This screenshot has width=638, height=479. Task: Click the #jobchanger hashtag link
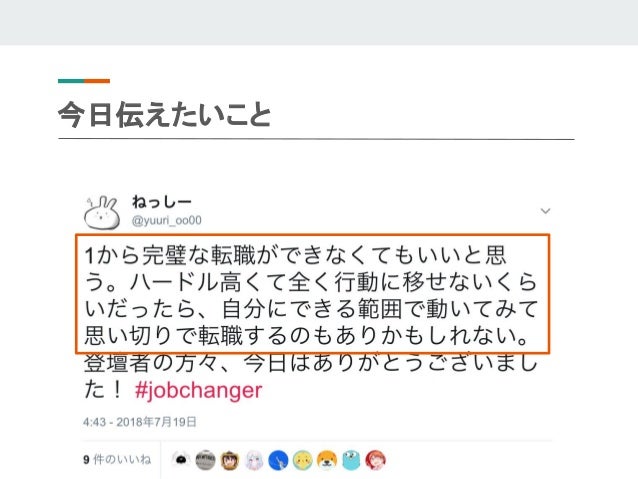coord(198,390)
